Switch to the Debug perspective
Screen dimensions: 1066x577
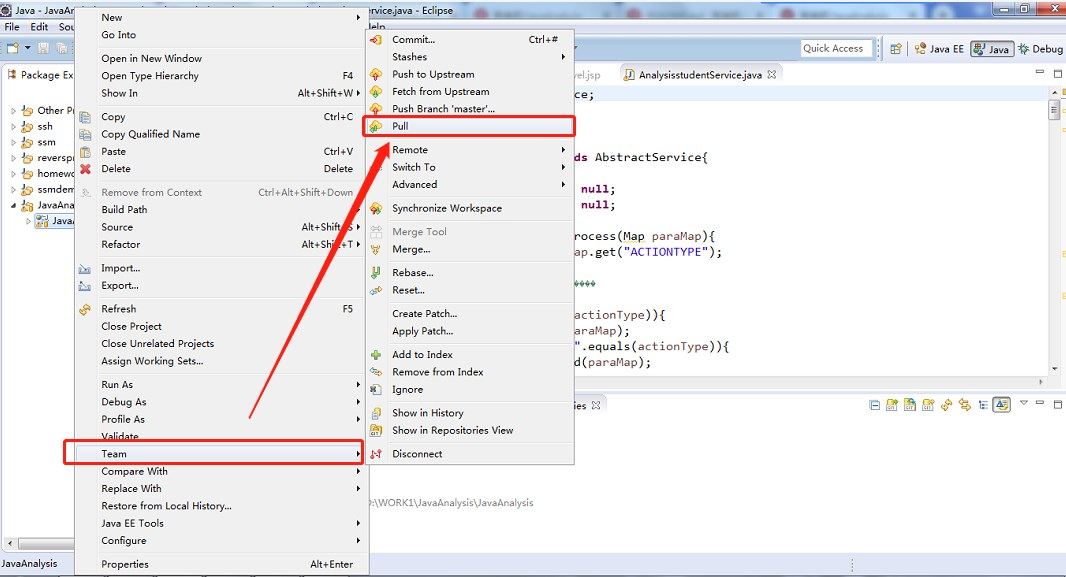(x=1039, y=49)
